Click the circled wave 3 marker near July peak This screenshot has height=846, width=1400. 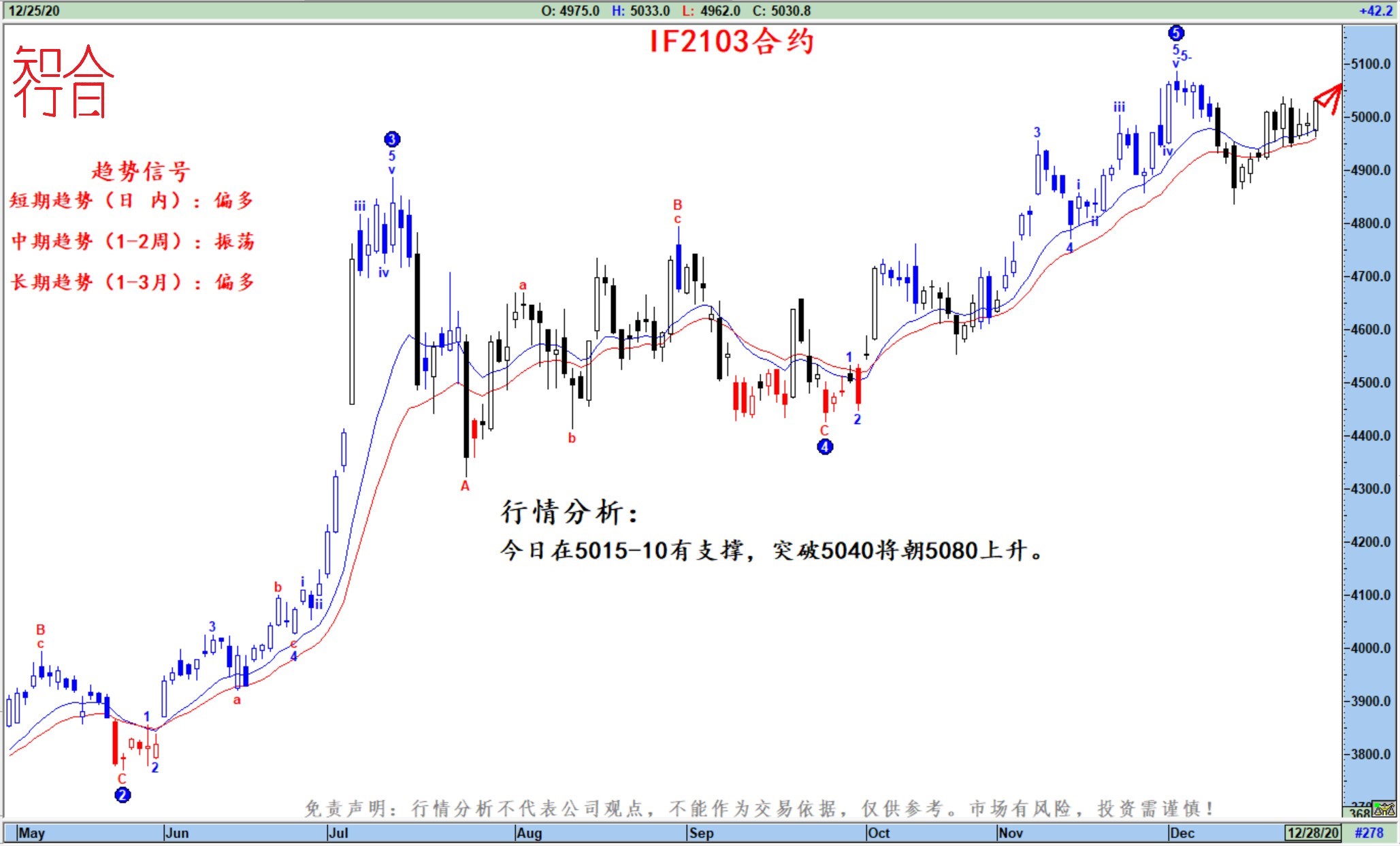click(391, 140)
